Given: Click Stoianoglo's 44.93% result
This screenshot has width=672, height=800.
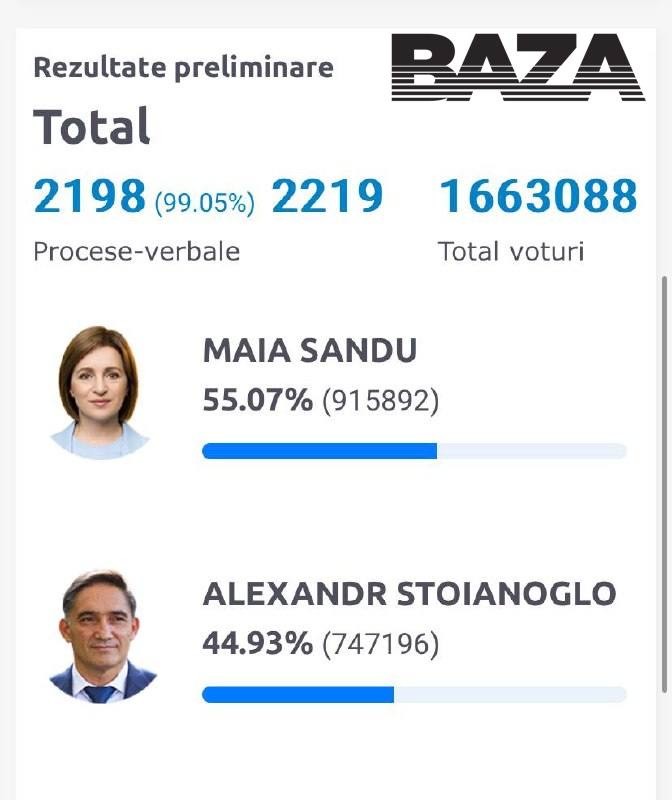Looking at the screenshot, I should click(x=258, y=643).
